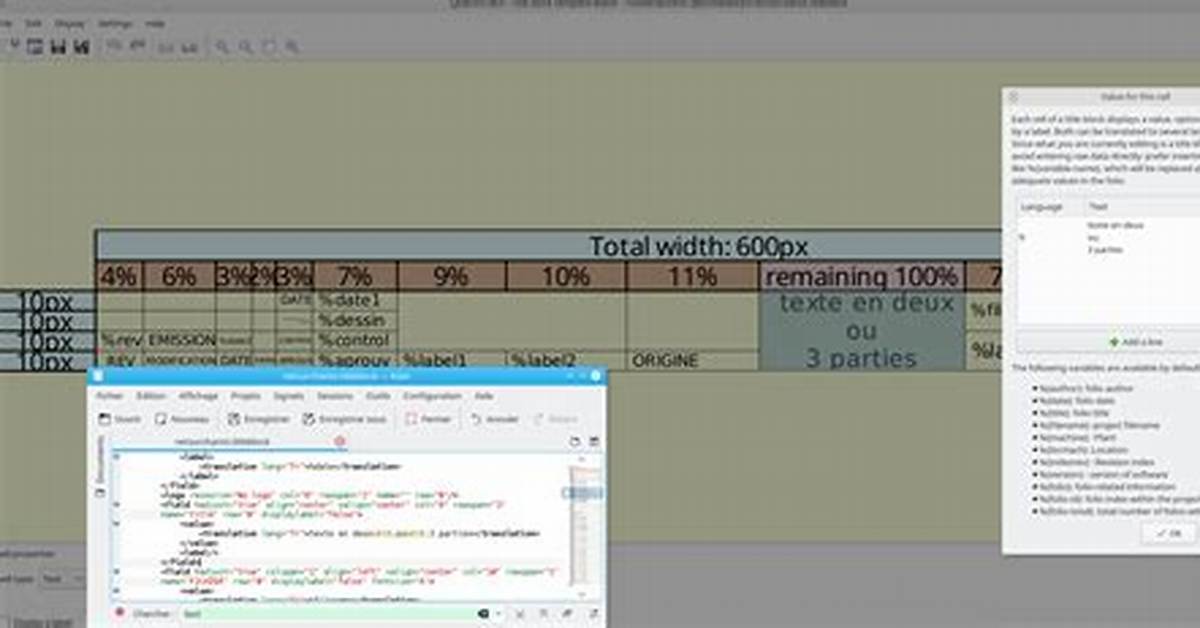
Task: Select the 10% column header
Action: point(566,276)
